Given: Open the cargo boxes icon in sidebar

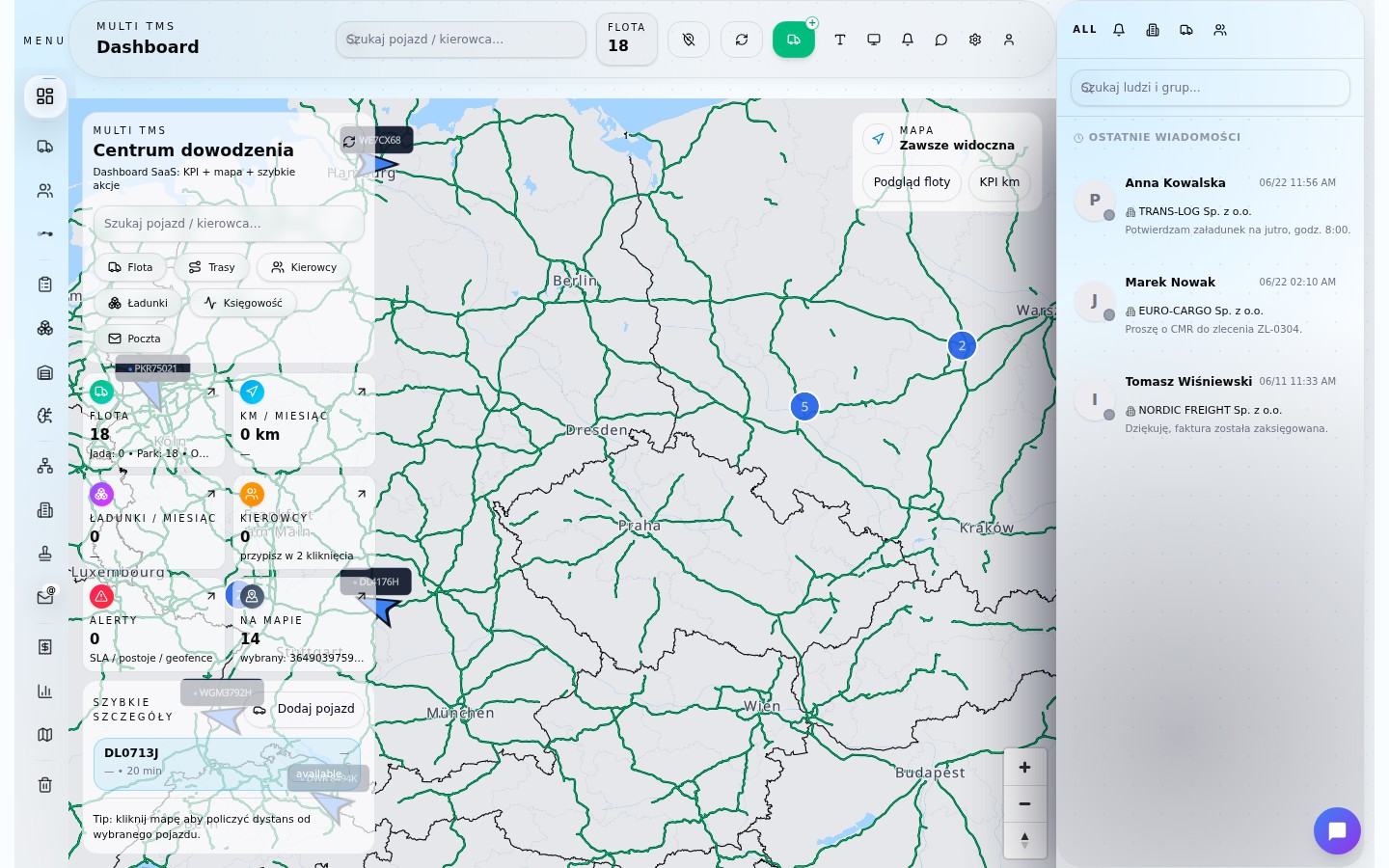Looking at the screenshot, I should [x=44, y=328].
